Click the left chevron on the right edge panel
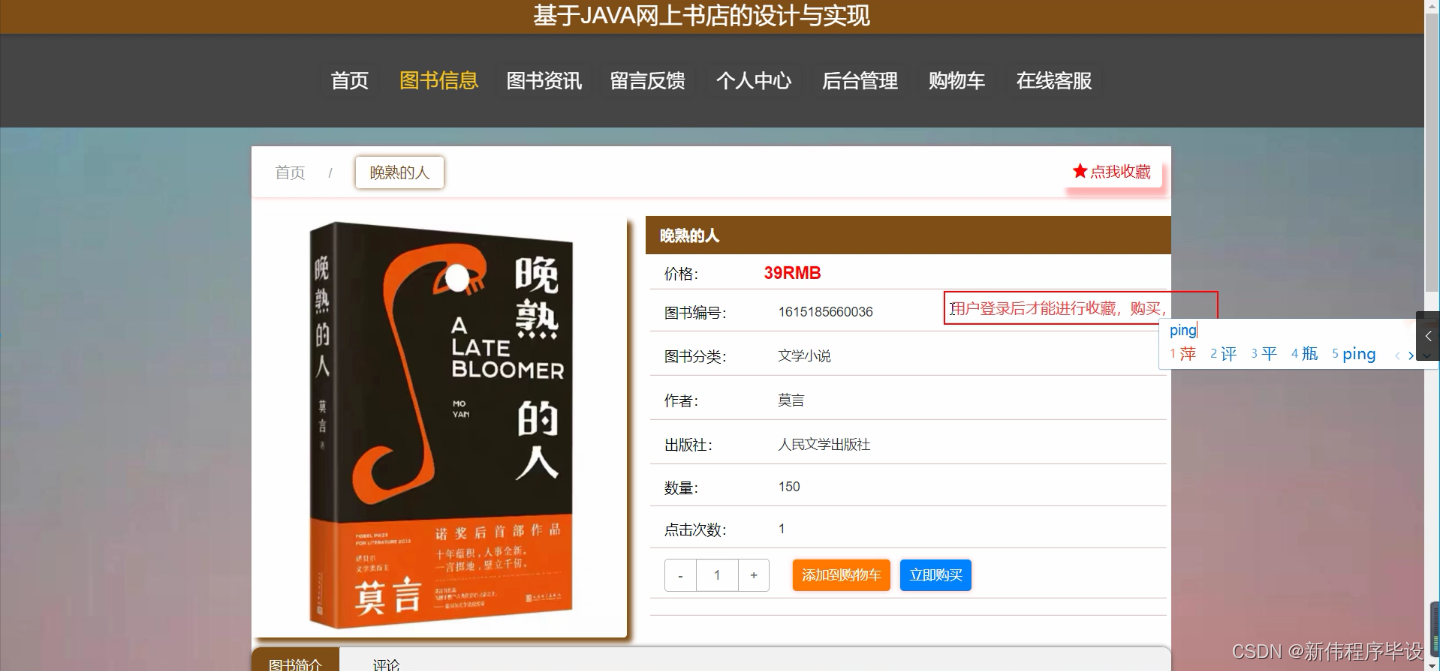Image resolution: width=1440 pixels, height=671 pixels. pos(1429,336)
